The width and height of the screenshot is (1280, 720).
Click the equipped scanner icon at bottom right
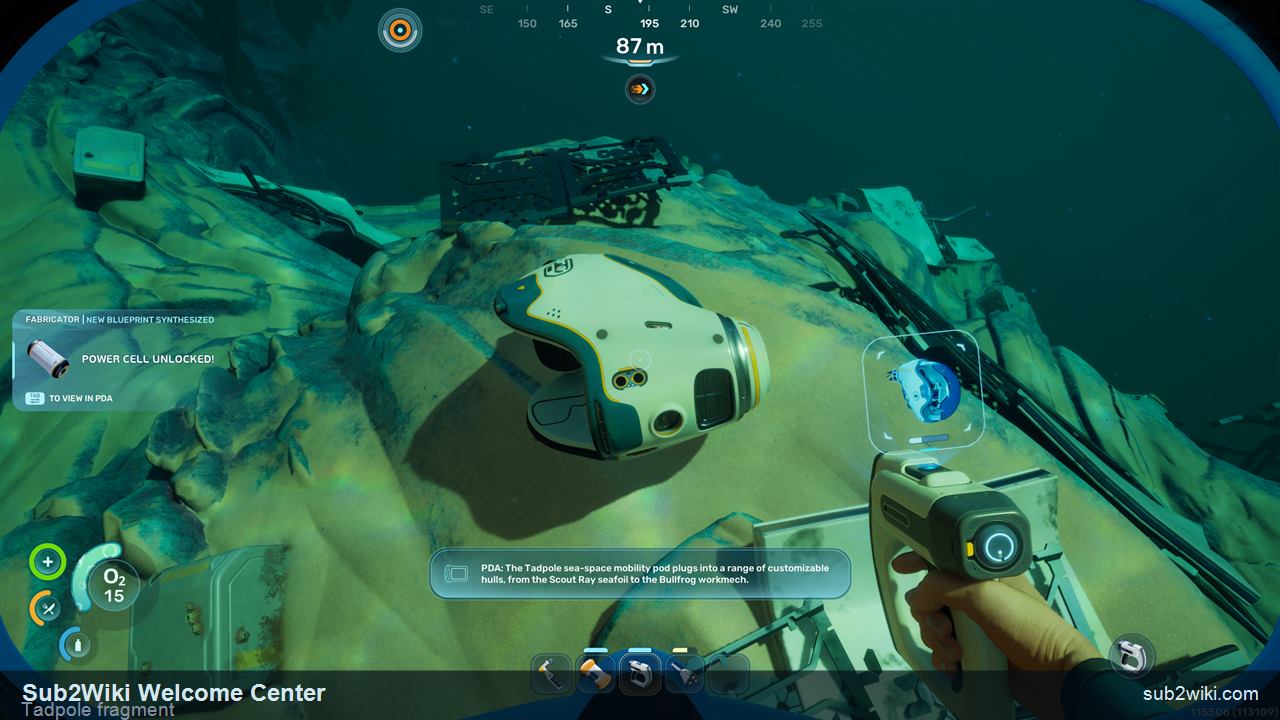coord(1131,656)
